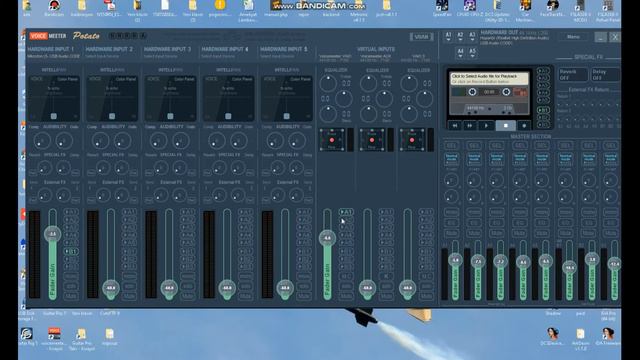Click Hardware Input 3 Gate knob

[x=180, y=141]
